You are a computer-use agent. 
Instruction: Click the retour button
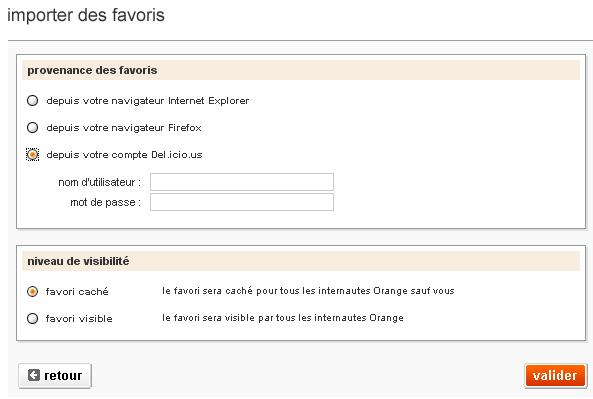pyautogui.click(x=55, y=376)
